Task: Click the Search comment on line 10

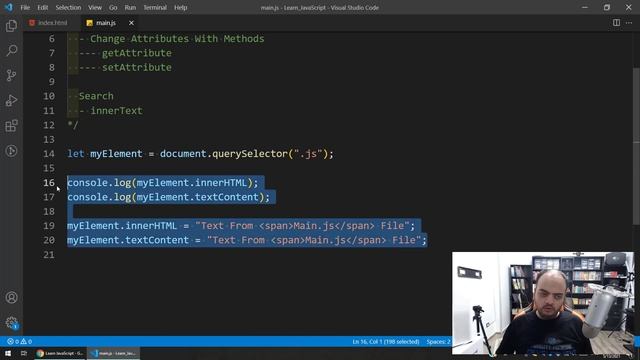Action: [x=96, y=96]
